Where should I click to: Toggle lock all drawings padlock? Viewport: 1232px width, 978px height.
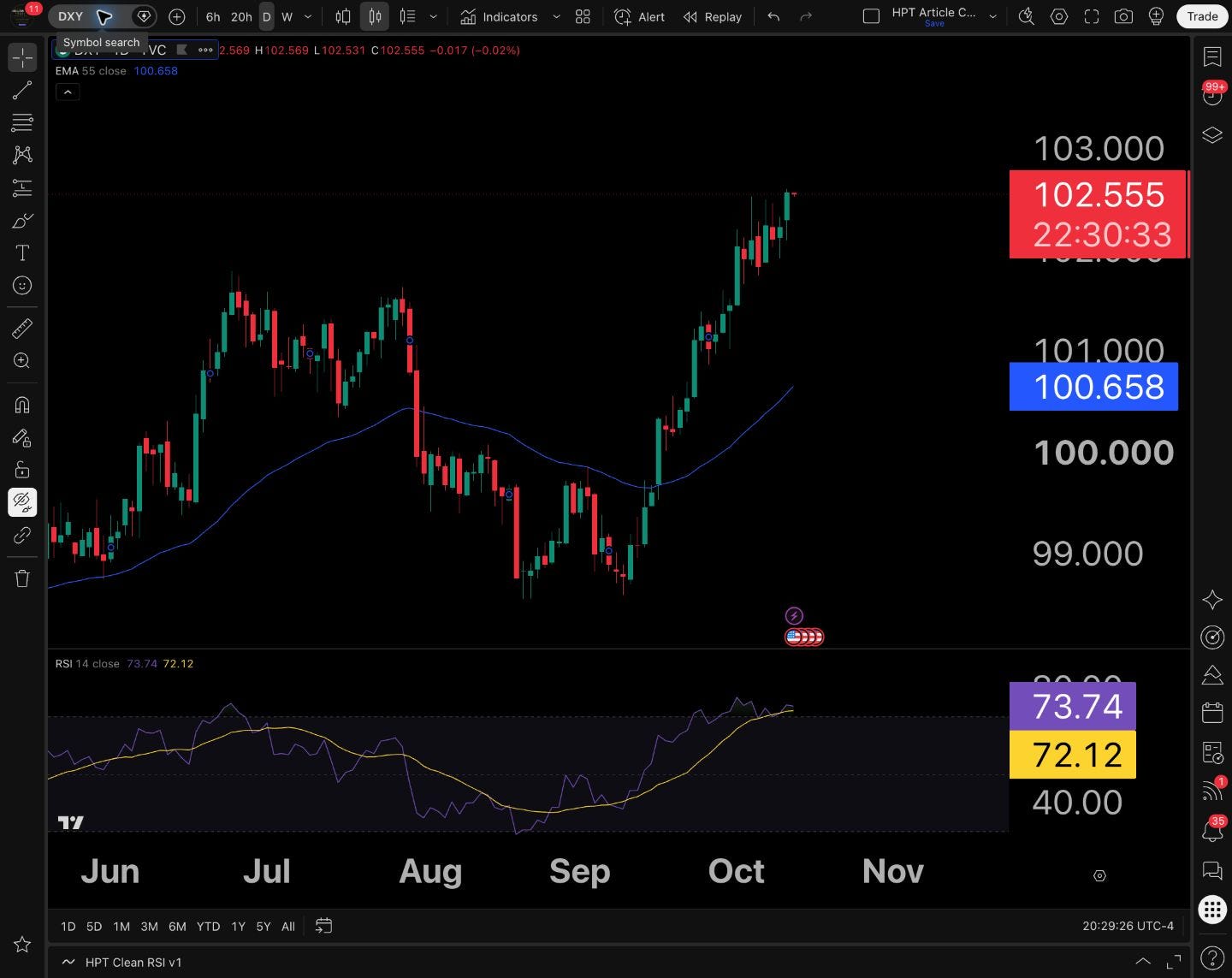pos(22,470)
